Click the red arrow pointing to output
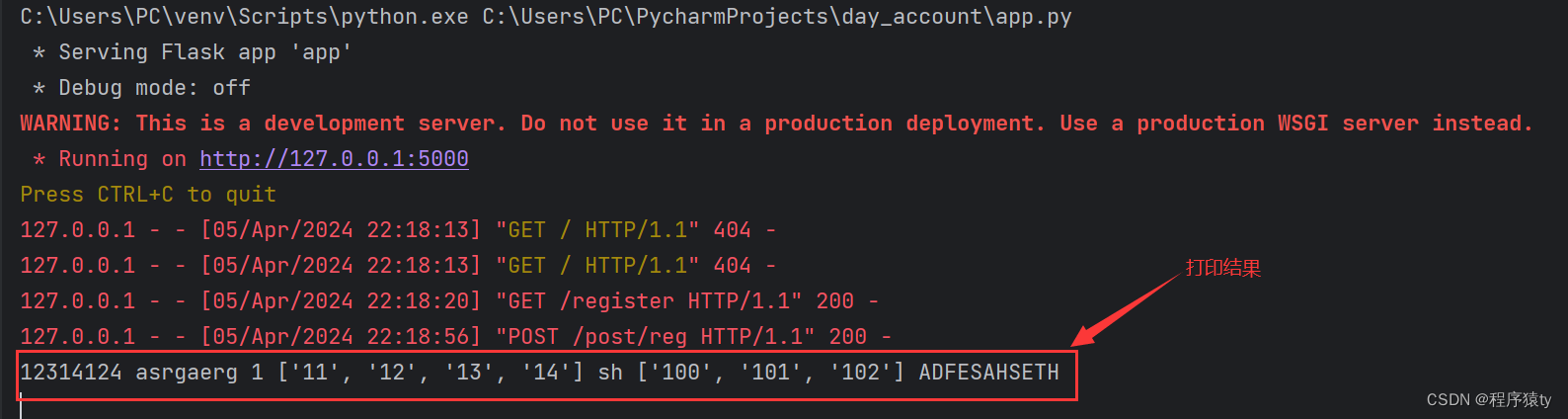 click(x=1125, y=311)
